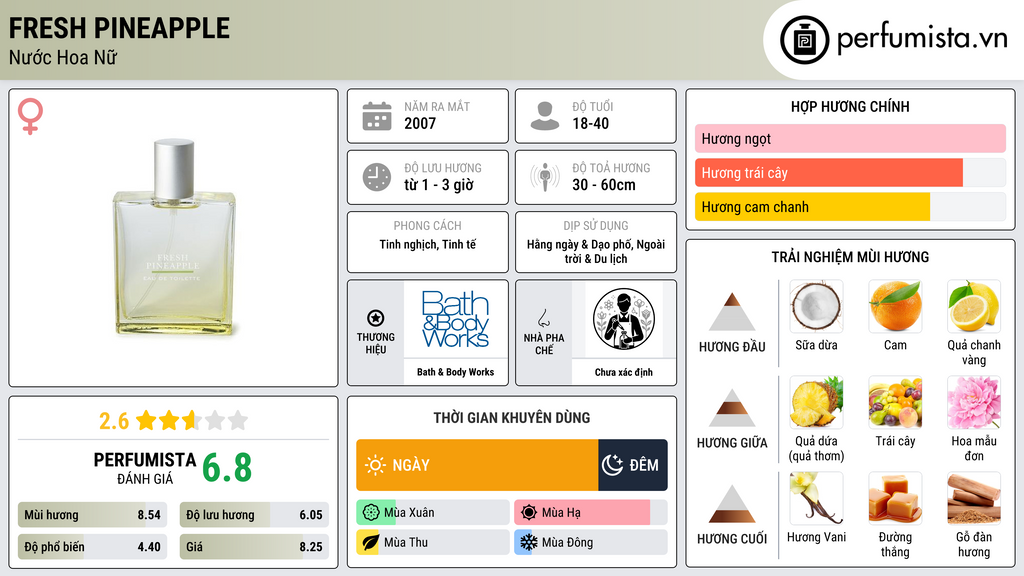Click the perfumer illustration labeled Chưa xác định
The width and height of the screenshot is (1024, 576).
(x=624, y=319)
